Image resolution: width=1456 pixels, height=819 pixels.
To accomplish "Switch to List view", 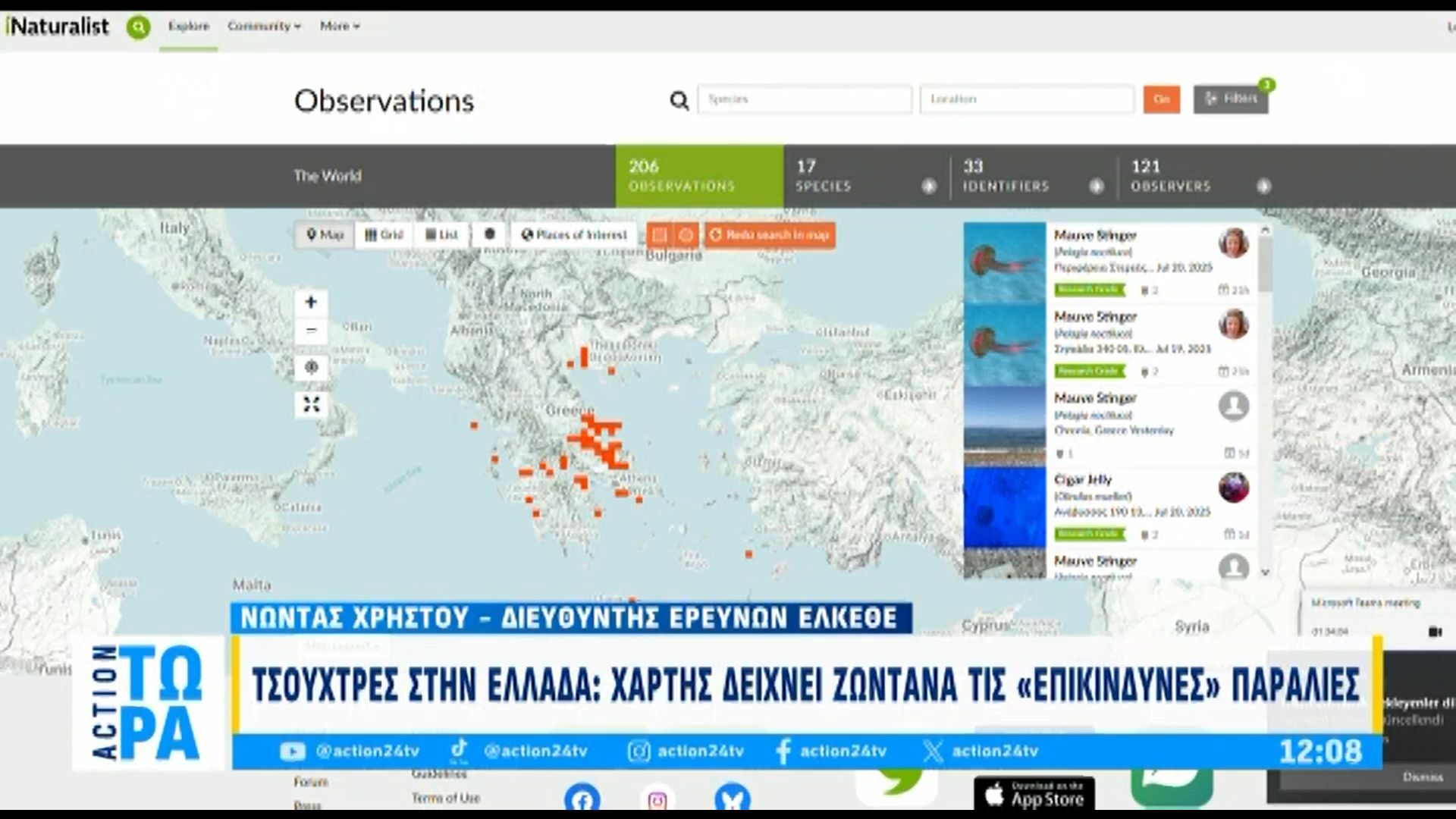I will pyautogui.click(x=441, y=235).
